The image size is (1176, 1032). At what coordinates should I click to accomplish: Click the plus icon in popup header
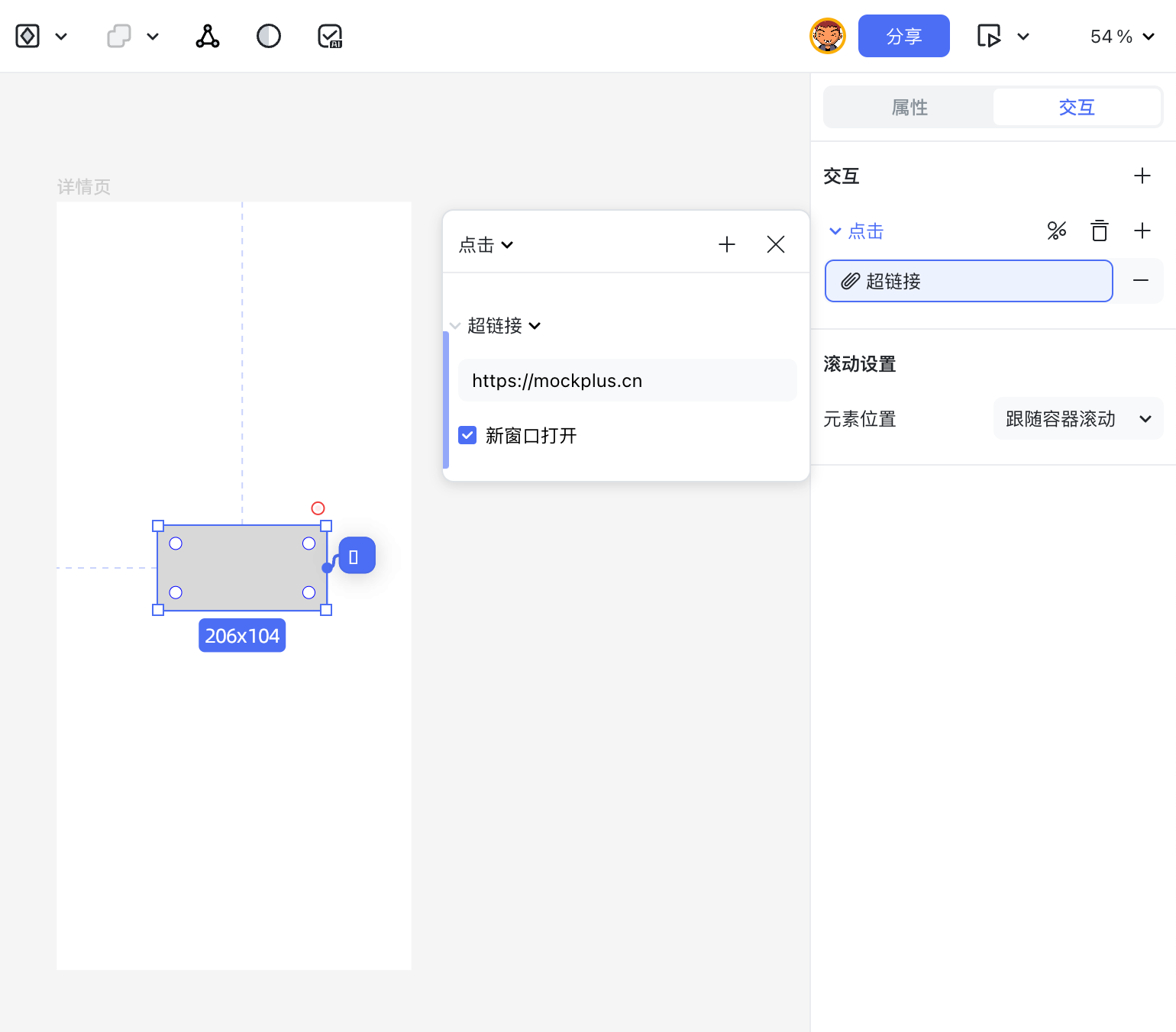point(727,244)
